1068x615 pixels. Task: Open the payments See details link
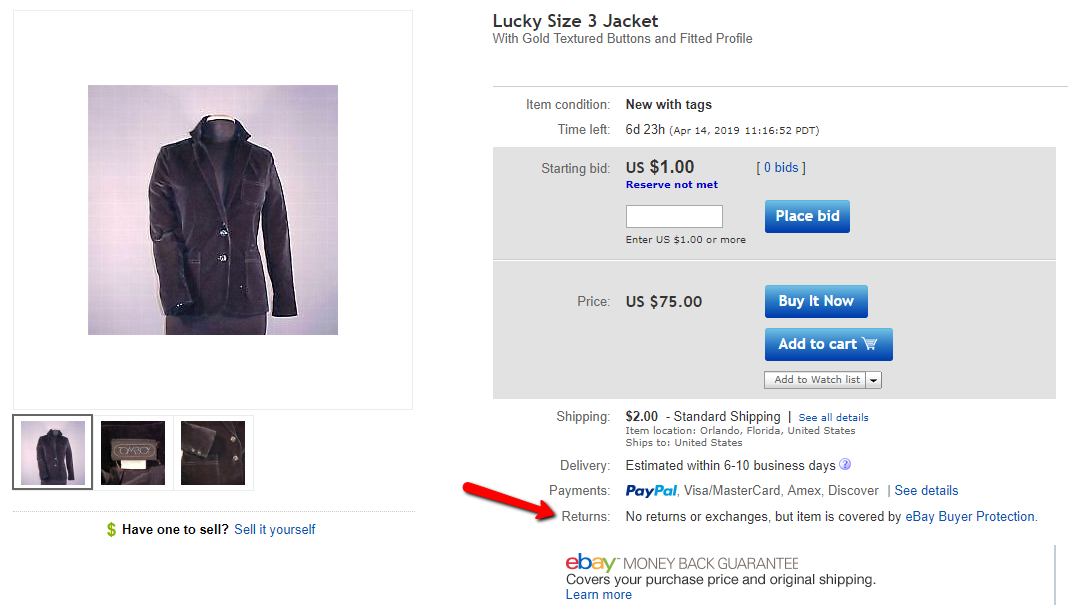pyautogui.click(x=926, y=490)
